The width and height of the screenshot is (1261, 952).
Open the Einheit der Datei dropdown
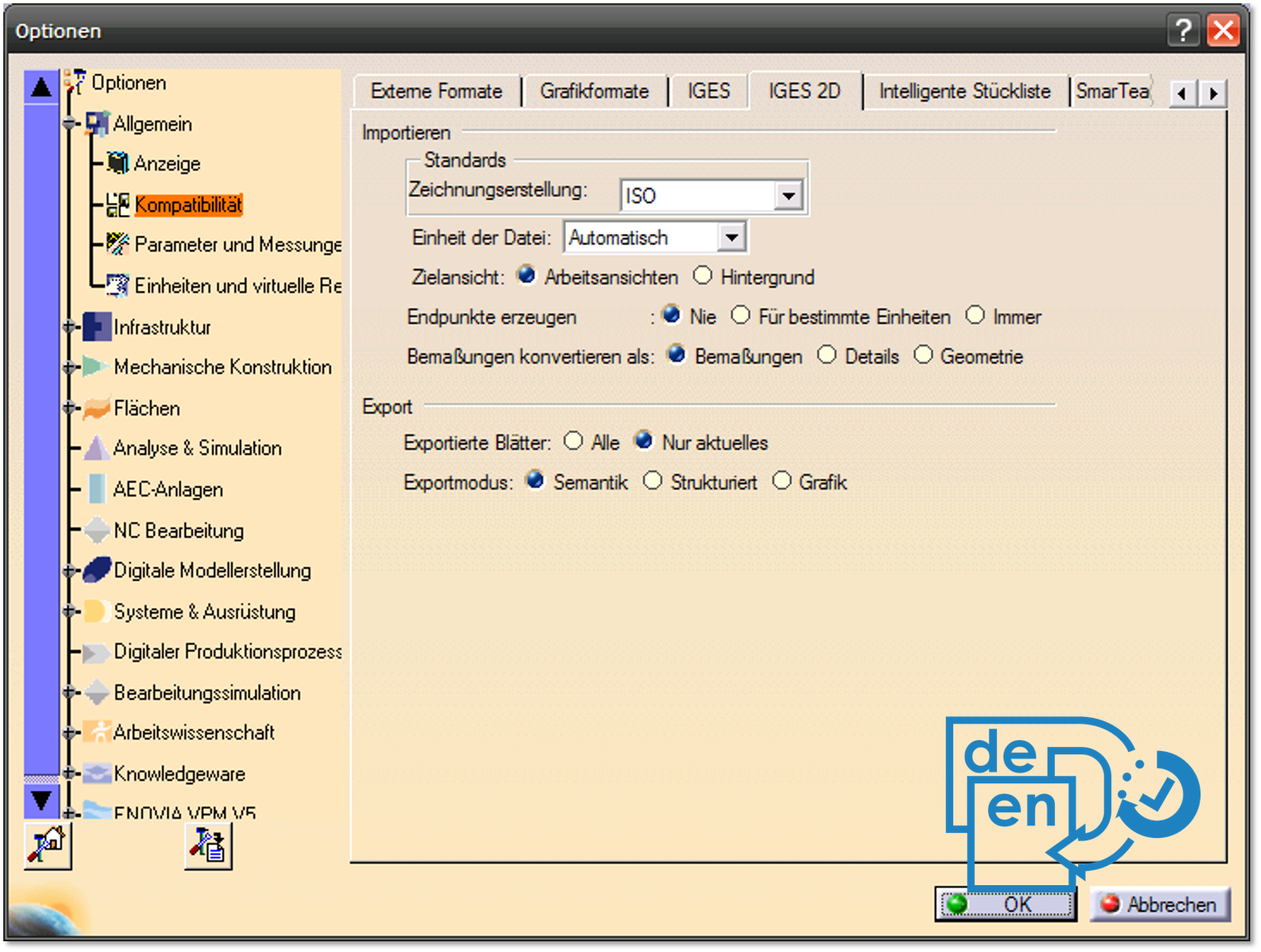[x=731, y=238]
